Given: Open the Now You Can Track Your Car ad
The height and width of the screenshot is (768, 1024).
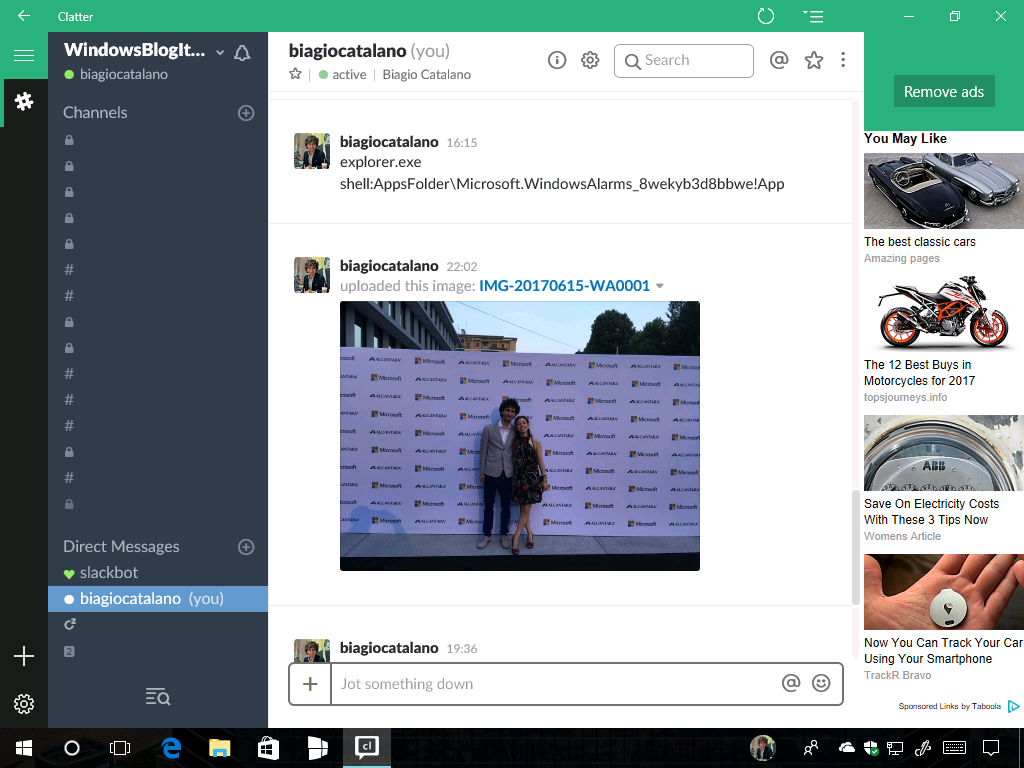Looking at the screenshot, I should click(x=943, y=651).
